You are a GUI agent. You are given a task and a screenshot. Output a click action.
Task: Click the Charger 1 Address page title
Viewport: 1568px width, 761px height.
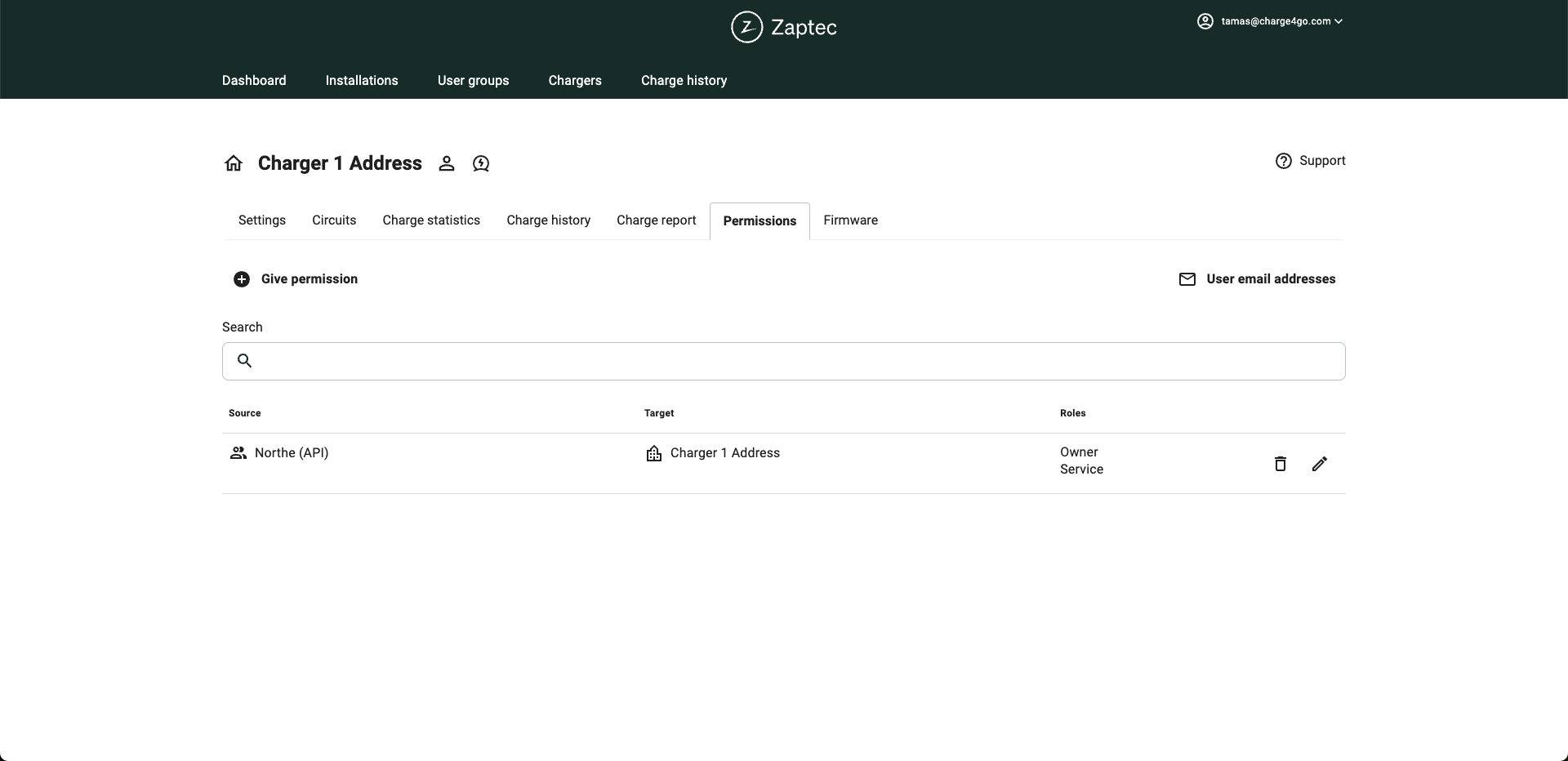point(340,163)
